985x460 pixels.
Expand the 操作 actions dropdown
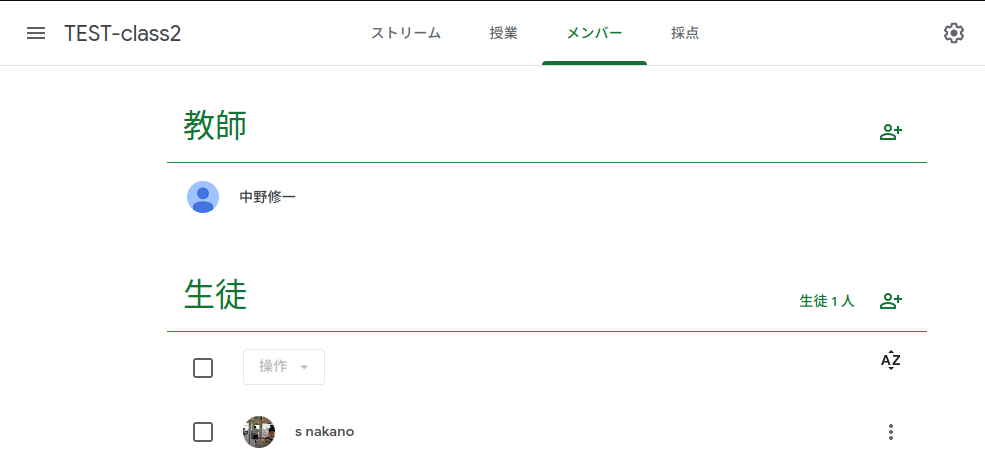284,367
